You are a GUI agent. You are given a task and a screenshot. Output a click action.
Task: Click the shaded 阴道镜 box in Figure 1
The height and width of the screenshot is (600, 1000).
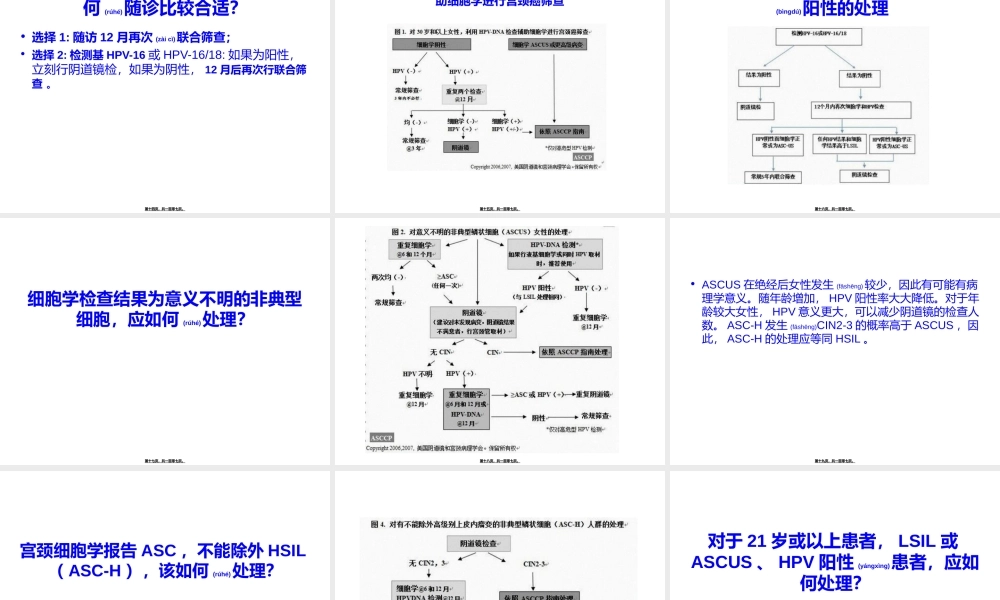click(461, 147)
